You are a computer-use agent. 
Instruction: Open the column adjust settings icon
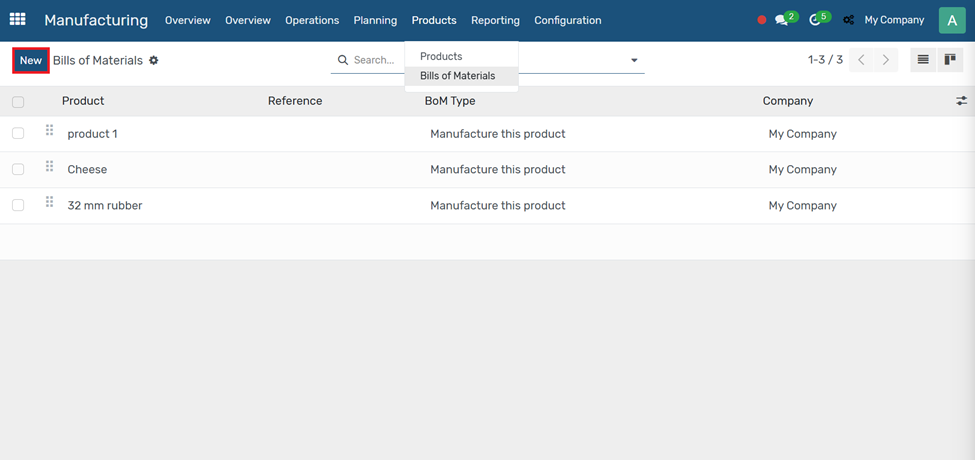pos(961,101)
